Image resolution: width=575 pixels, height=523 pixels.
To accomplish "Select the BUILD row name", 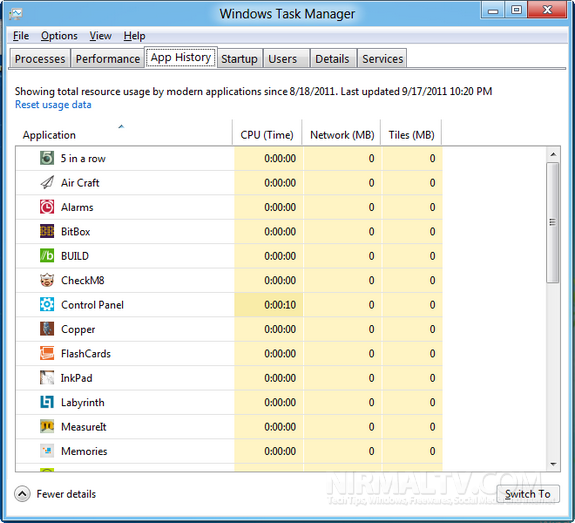I will point(75,256).
